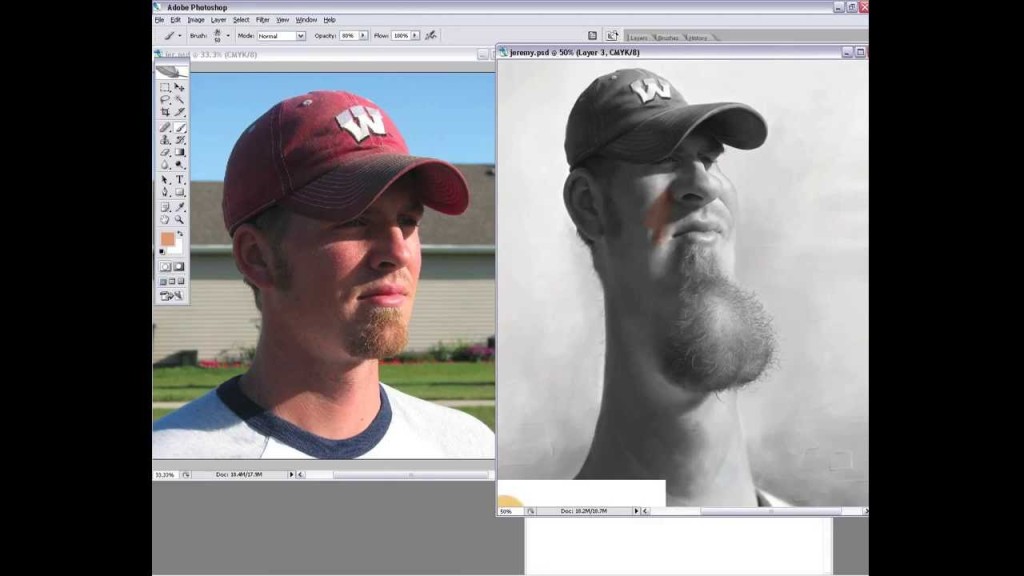Click the 50% zoom field of jeremy.psd
The height and width of the screenshot is (576, 1024).
click(507, 511)
